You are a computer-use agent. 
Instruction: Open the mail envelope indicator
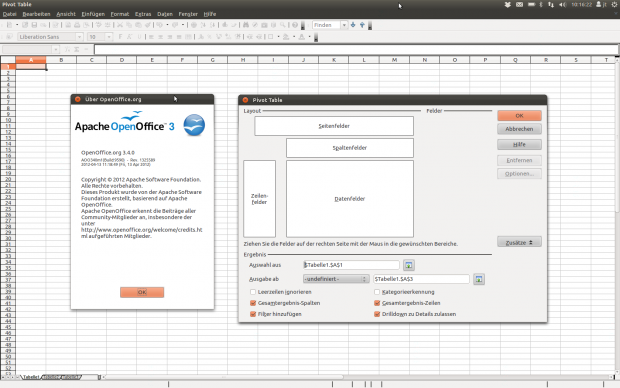(519, 4)
